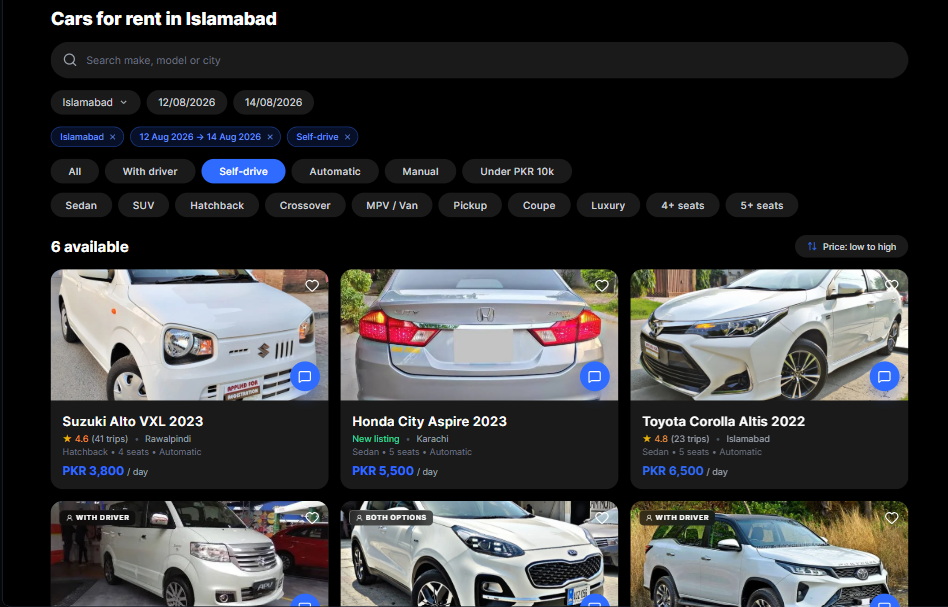The height and width of the screenshot is (607, 948).
Task: Click the PKR 6,500 price
Action: 673,471
